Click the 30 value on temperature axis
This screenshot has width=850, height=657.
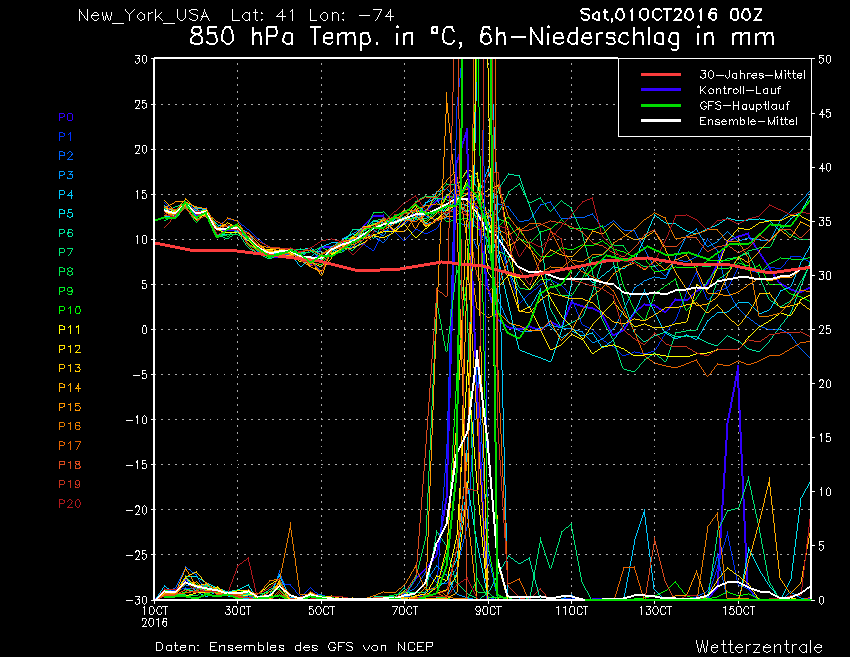(x=141, y=59)
